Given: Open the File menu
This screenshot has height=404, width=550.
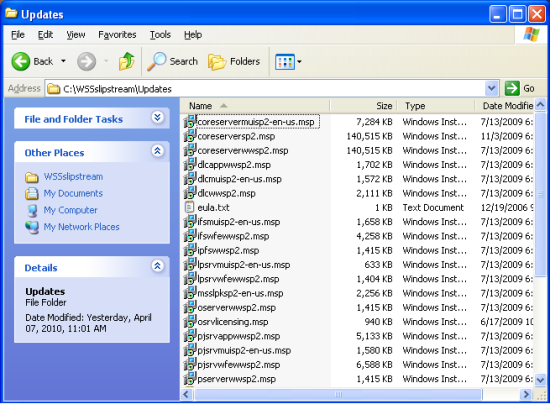Looking at the screenshot, I should point(18,35).
